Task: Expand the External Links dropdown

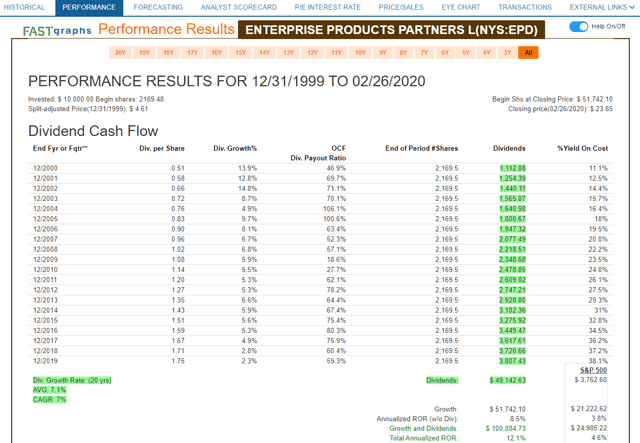Action: point(602,7)
